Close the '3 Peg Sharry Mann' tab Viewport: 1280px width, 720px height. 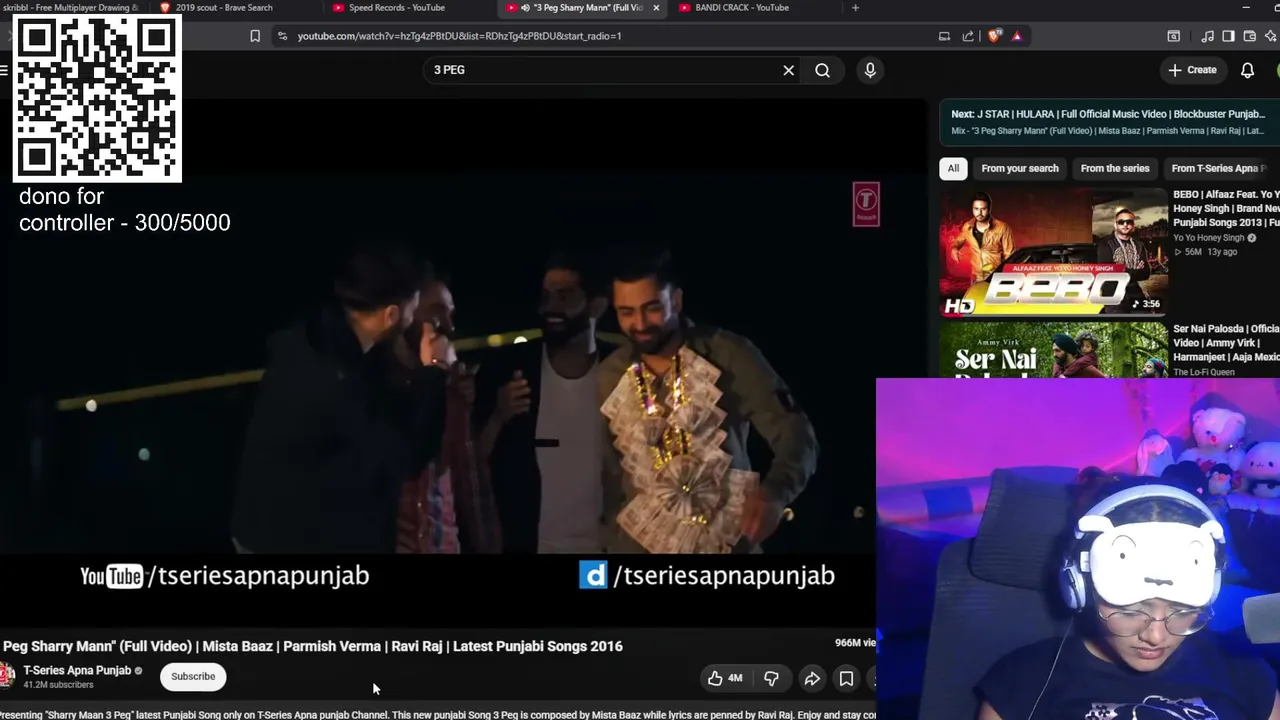[x=656, y=8]
